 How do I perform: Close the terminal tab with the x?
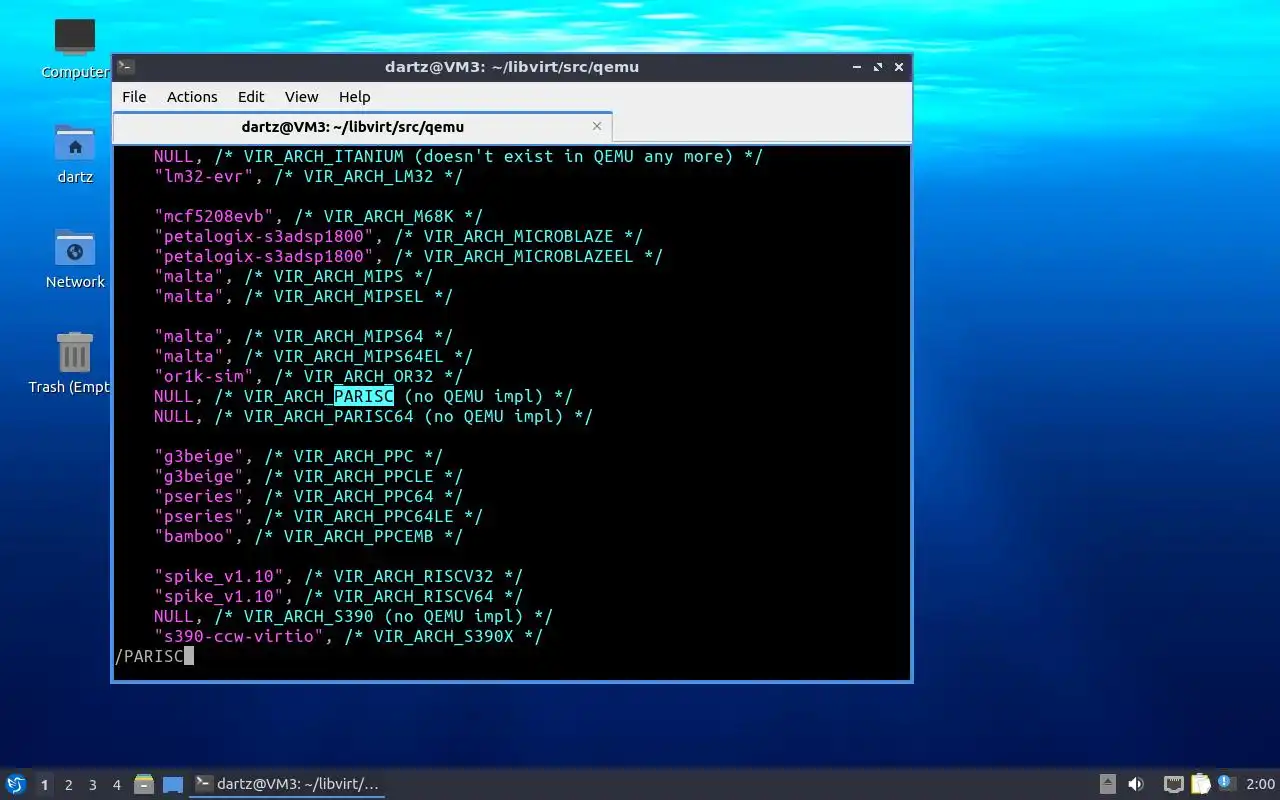pos(597,126)
